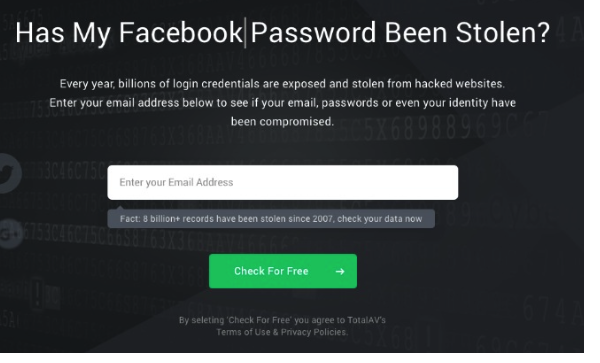Click the tooltip pointer triangle below email field
Viewport: 600px width, 363px height.
(120, 208)
